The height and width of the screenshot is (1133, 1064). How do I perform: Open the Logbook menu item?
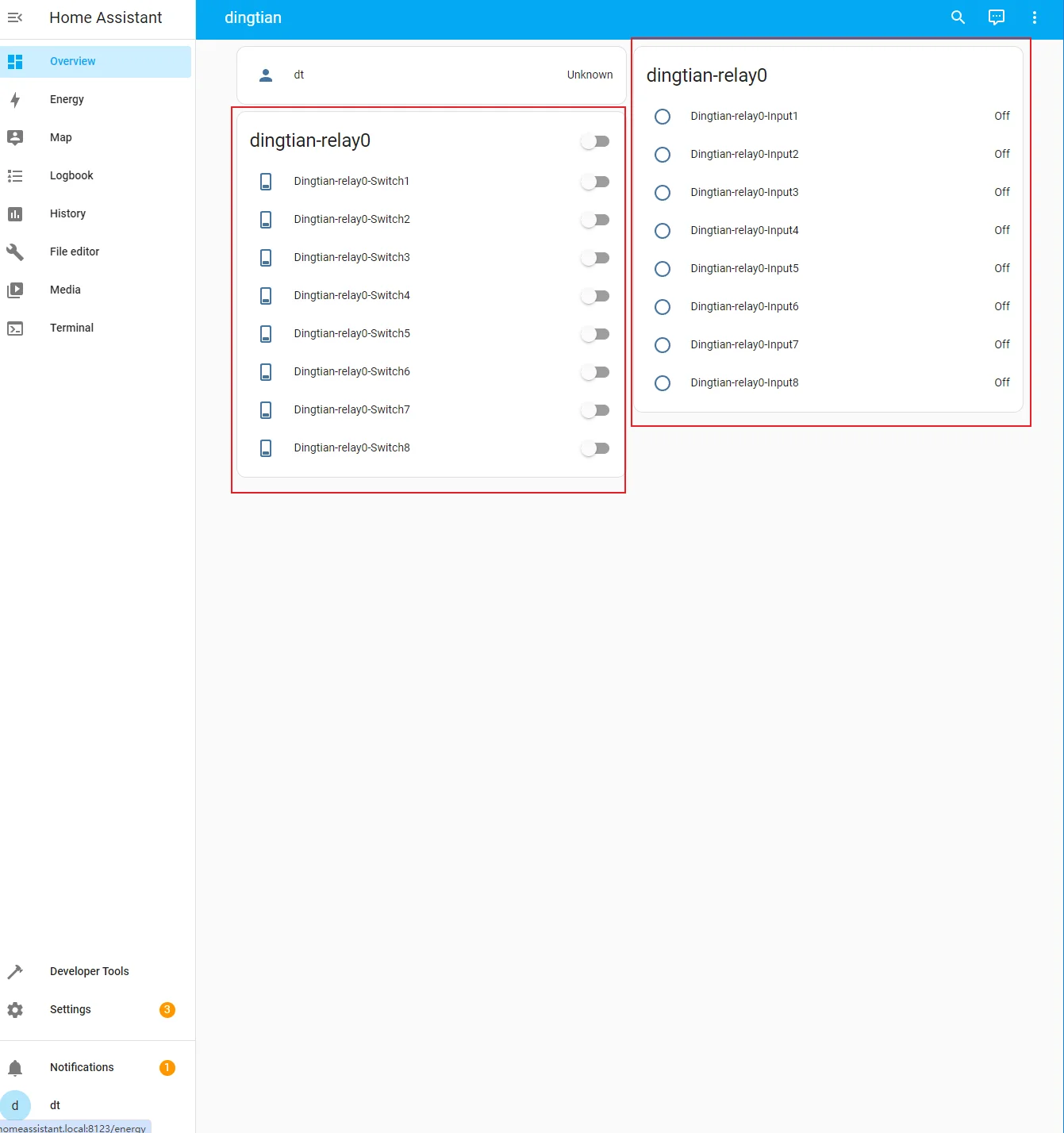pos(71,175)
